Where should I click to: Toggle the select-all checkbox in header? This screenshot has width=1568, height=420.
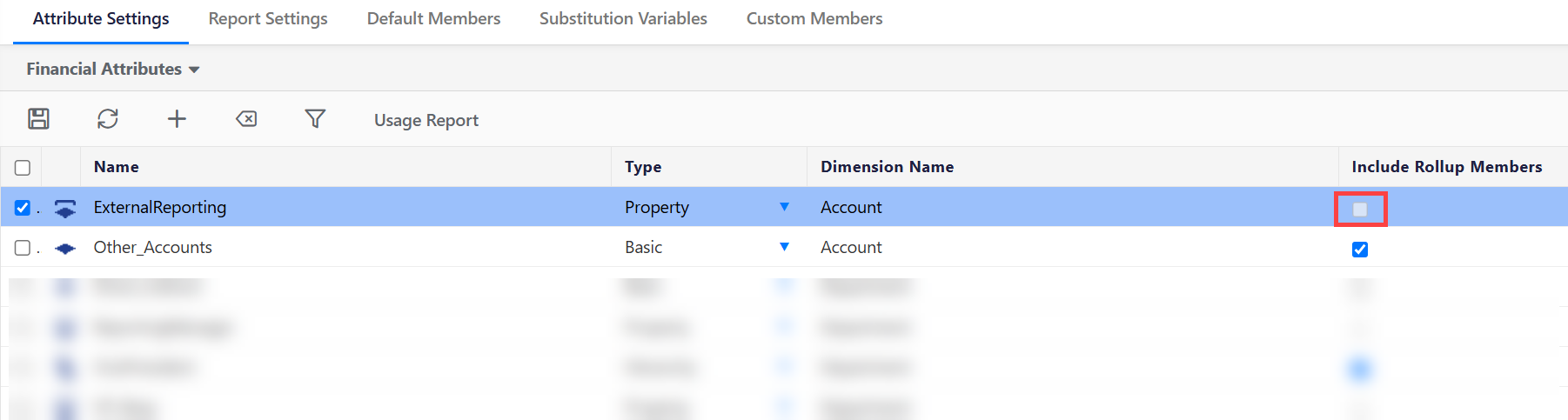[23, 168]
